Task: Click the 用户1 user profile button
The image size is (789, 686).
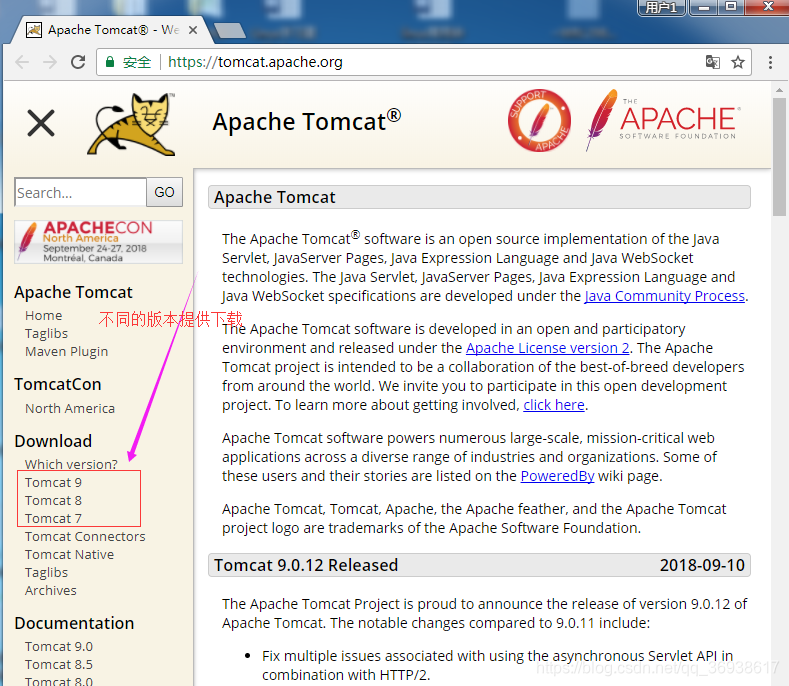Action: [x=662, y=7]
